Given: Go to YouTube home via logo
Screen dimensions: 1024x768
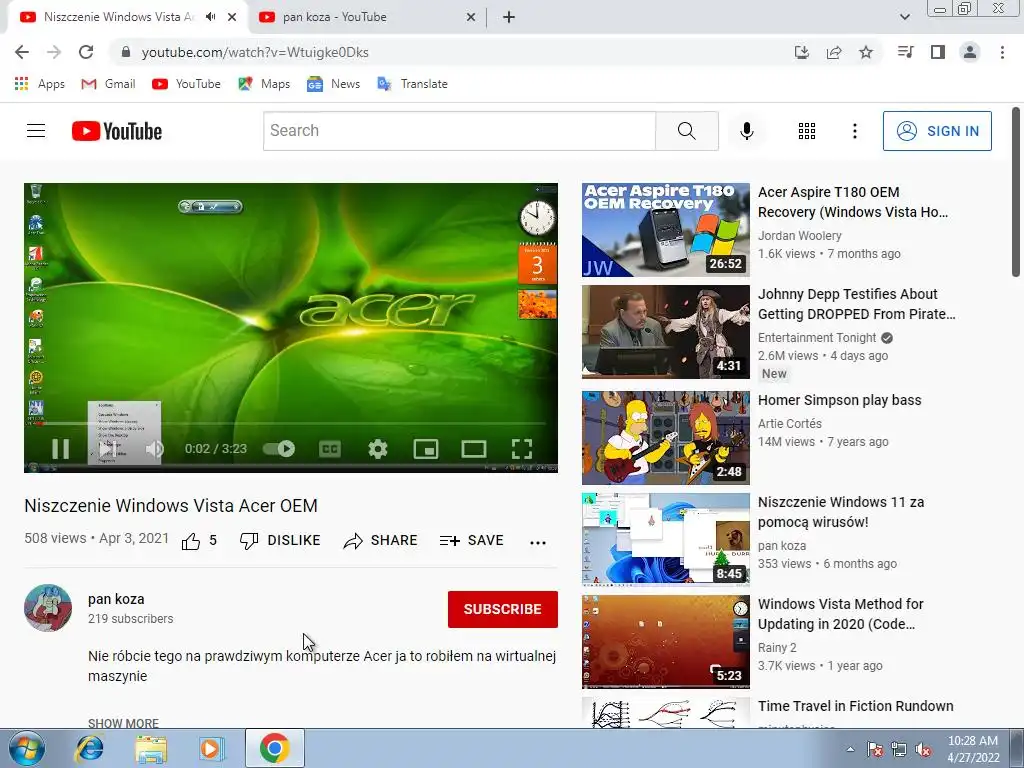Looking at the screenshot, I should pos(117,131).
